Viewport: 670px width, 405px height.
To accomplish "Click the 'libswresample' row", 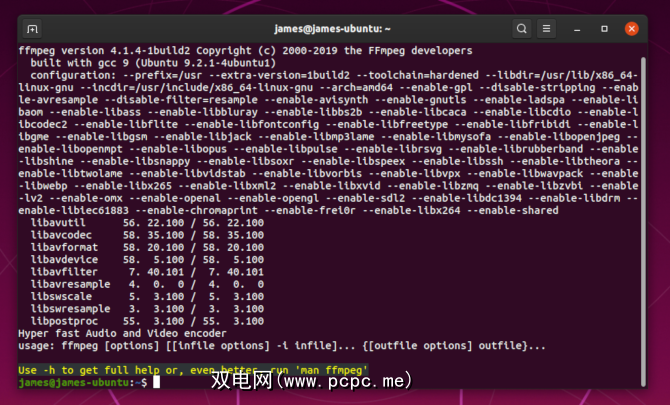I will click(147, 309).
